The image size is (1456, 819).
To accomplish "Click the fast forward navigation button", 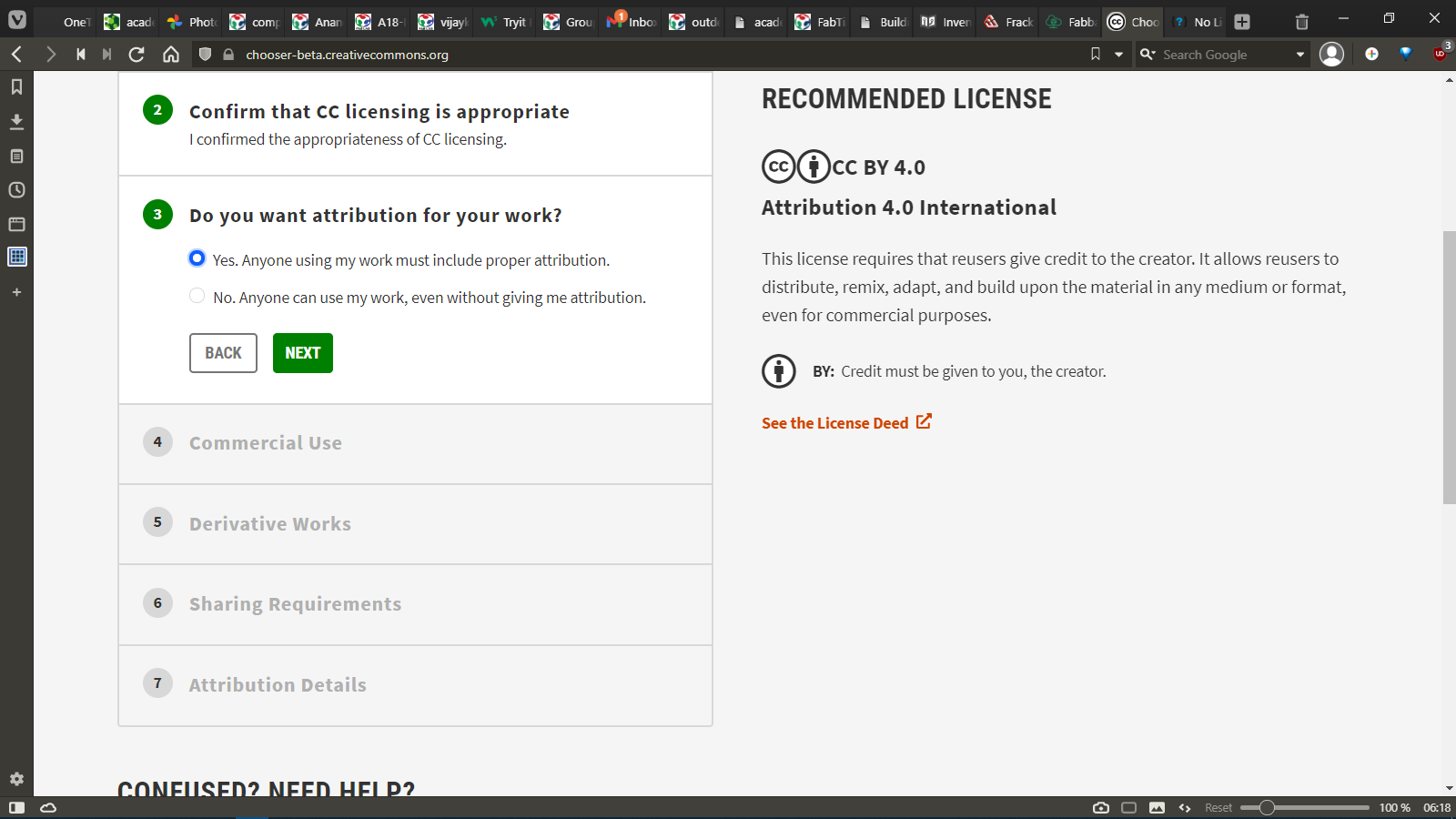I will tap(107, 55).
